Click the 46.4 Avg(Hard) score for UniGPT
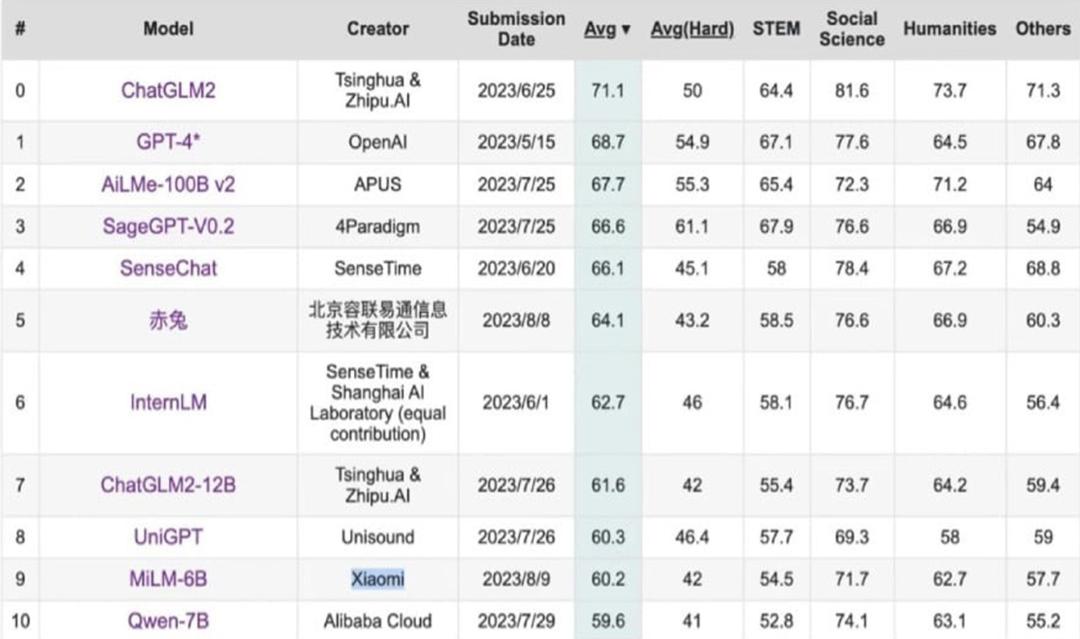This screenshot has width=1080, height=639. [692, 537]
